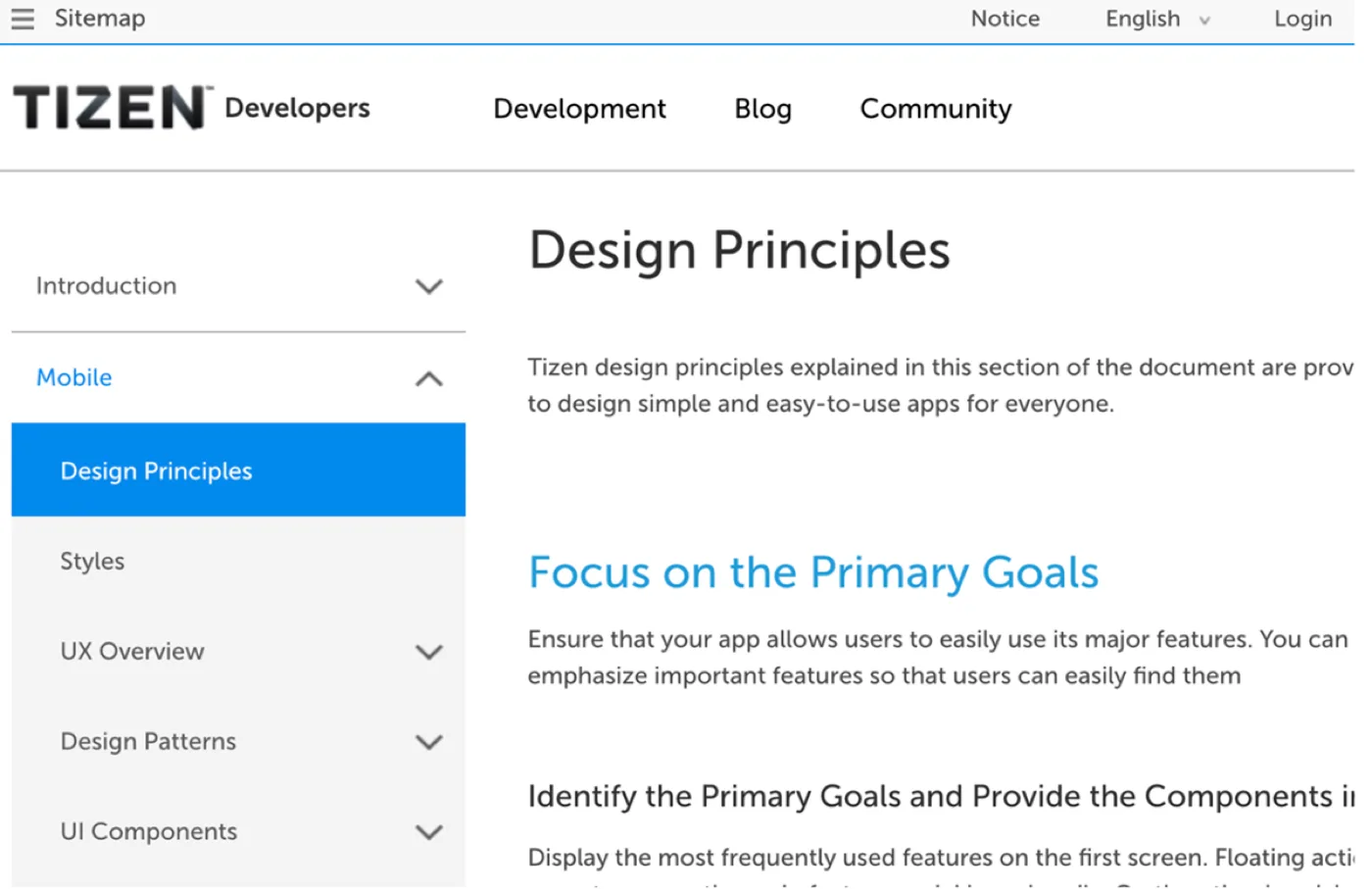Open the Notice link
The height and width of the screenshot is (889, 1372).
pos(1004,19)
